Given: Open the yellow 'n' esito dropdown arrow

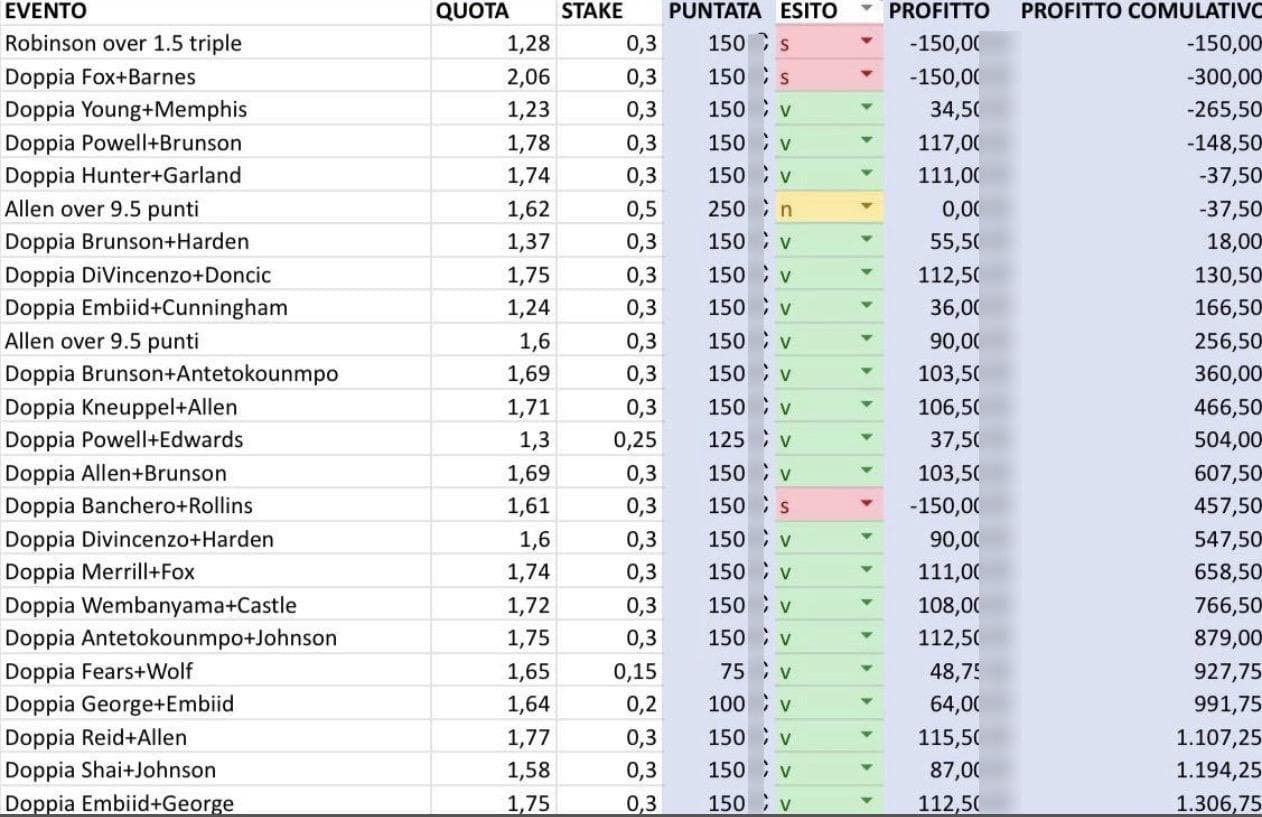Looking at the screenshot, I should 867,208.
